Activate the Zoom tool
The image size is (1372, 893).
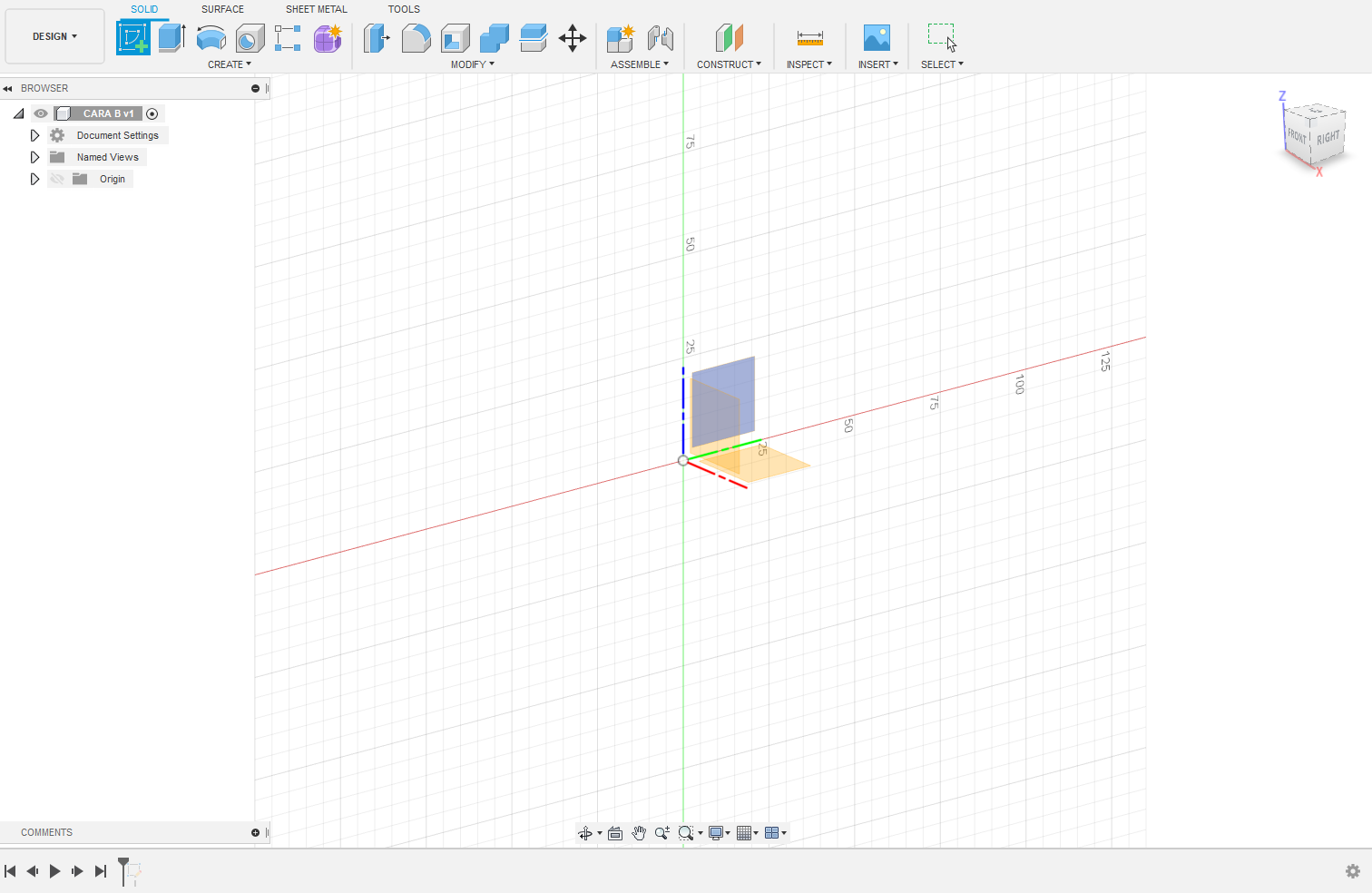662,833
